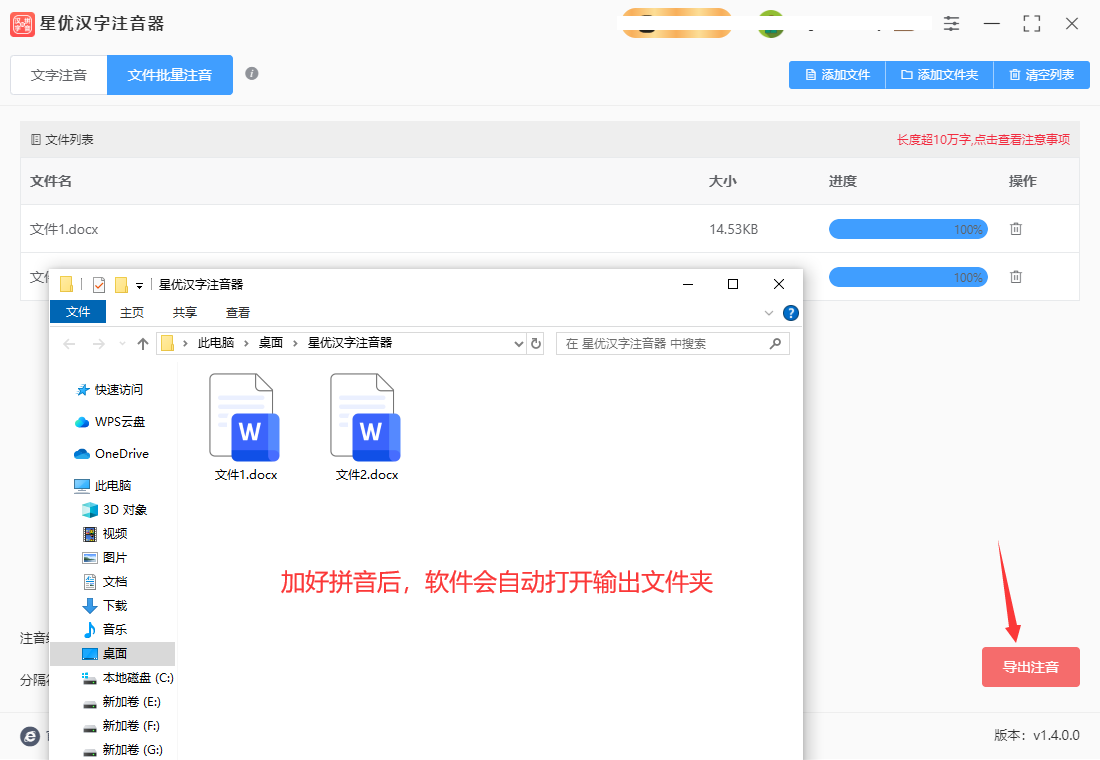Expand chevron before 此电脑 in address bar

coord(185,343)
